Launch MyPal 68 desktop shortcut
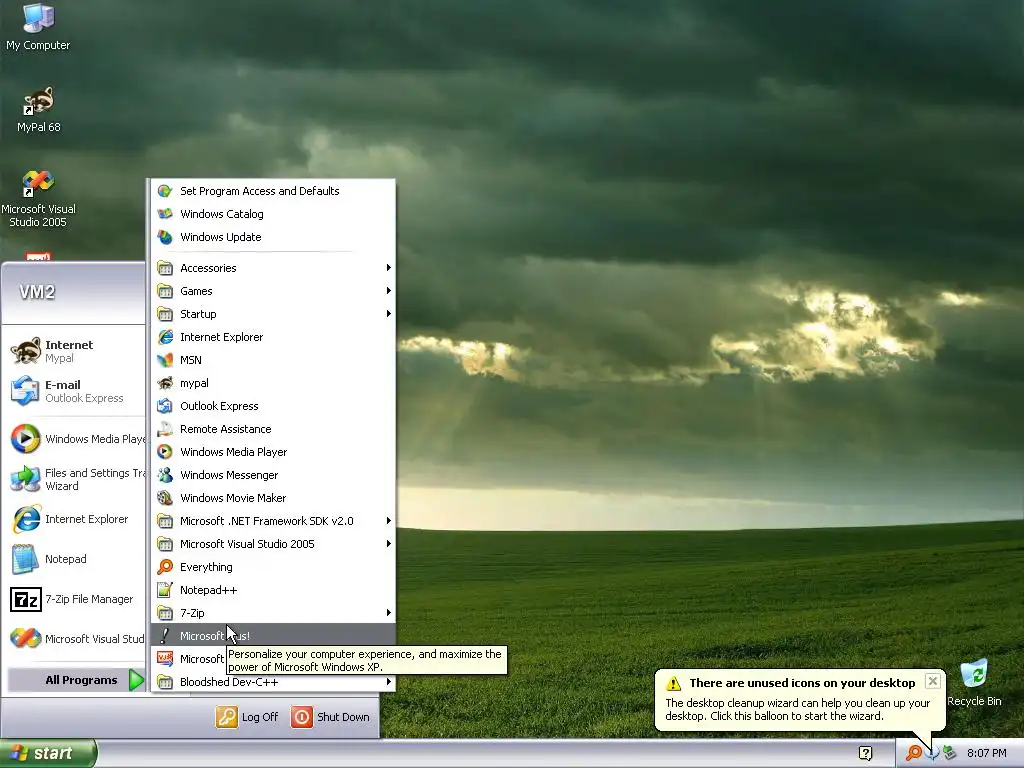The image size is (1024, 768). pyautogui.click(x=38, y=110)
